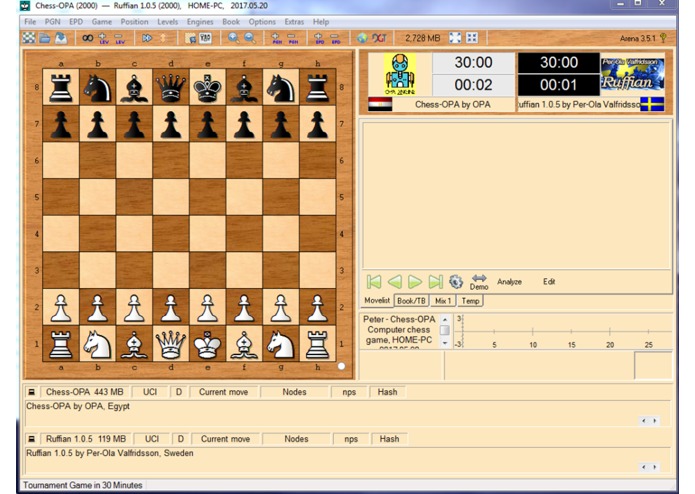Zoom in with the plus magnifier icon
The height and width of the screenshot is (494, 695).
(233, 38)
